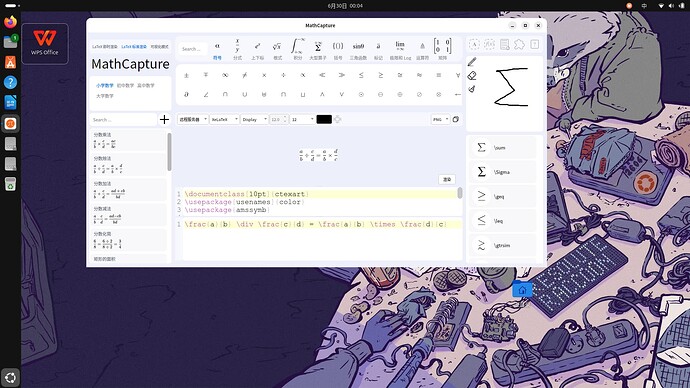Choose the \sum recognition result
690x388 pixels.
coord(503,147)
